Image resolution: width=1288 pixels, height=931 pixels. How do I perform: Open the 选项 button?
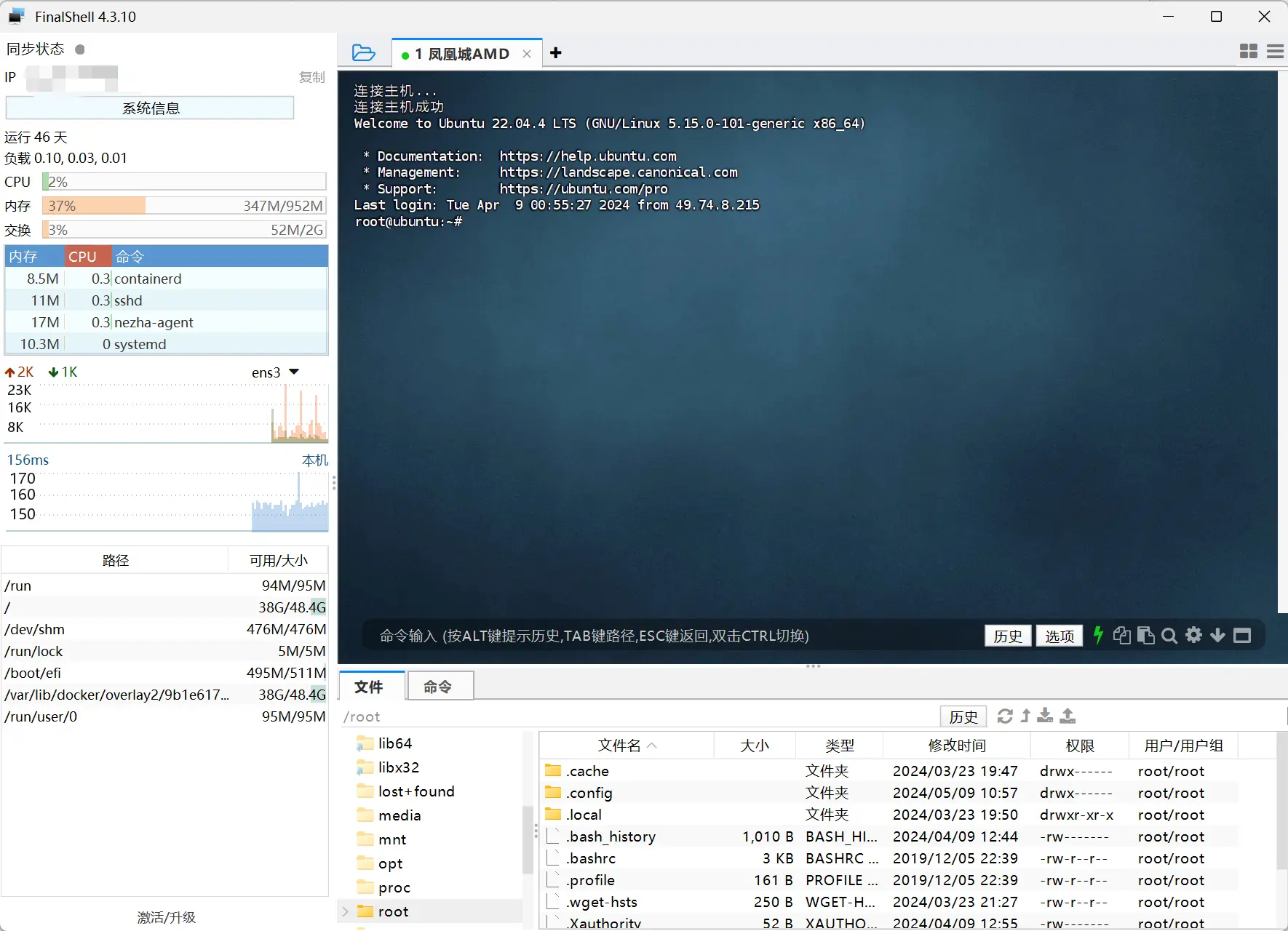coord(1060,636)
